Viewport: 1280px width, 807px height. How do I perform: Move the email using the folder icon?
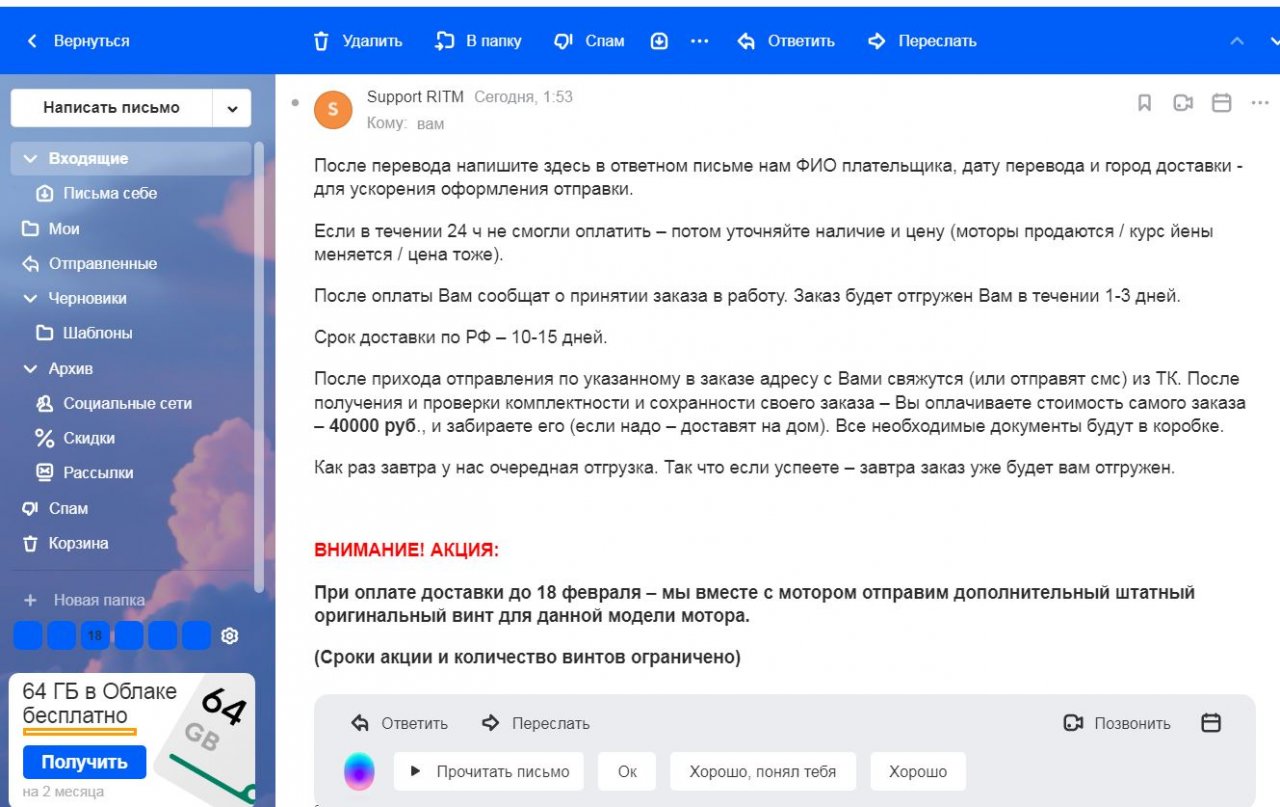pos(445,41)
